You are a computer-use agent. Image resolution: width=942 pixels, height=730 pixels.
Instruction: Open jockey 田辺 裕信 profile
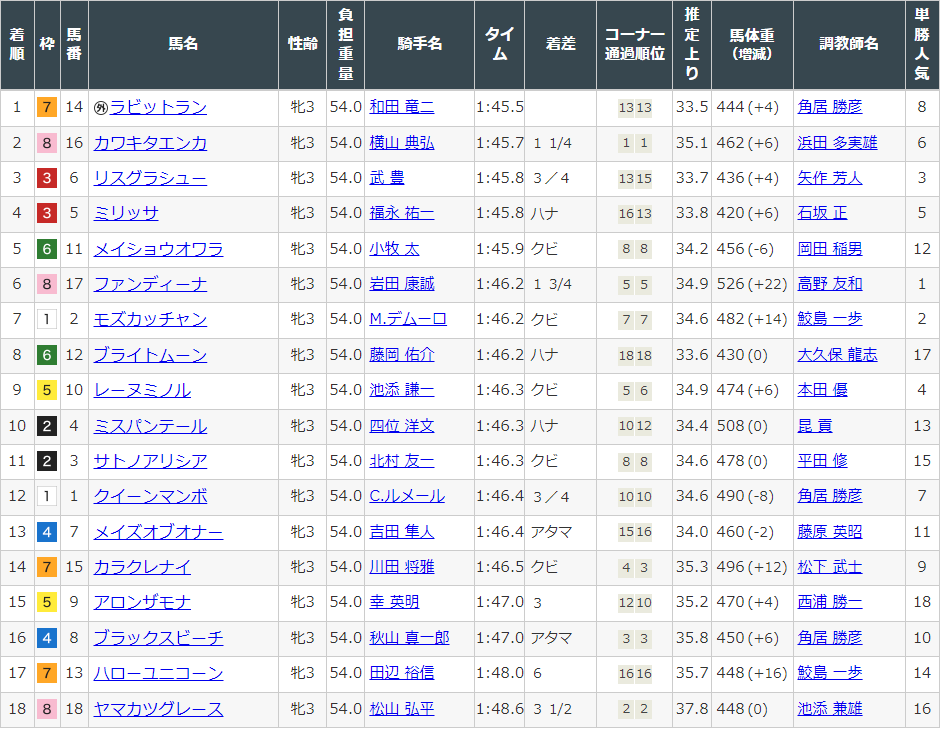[401, 673]
